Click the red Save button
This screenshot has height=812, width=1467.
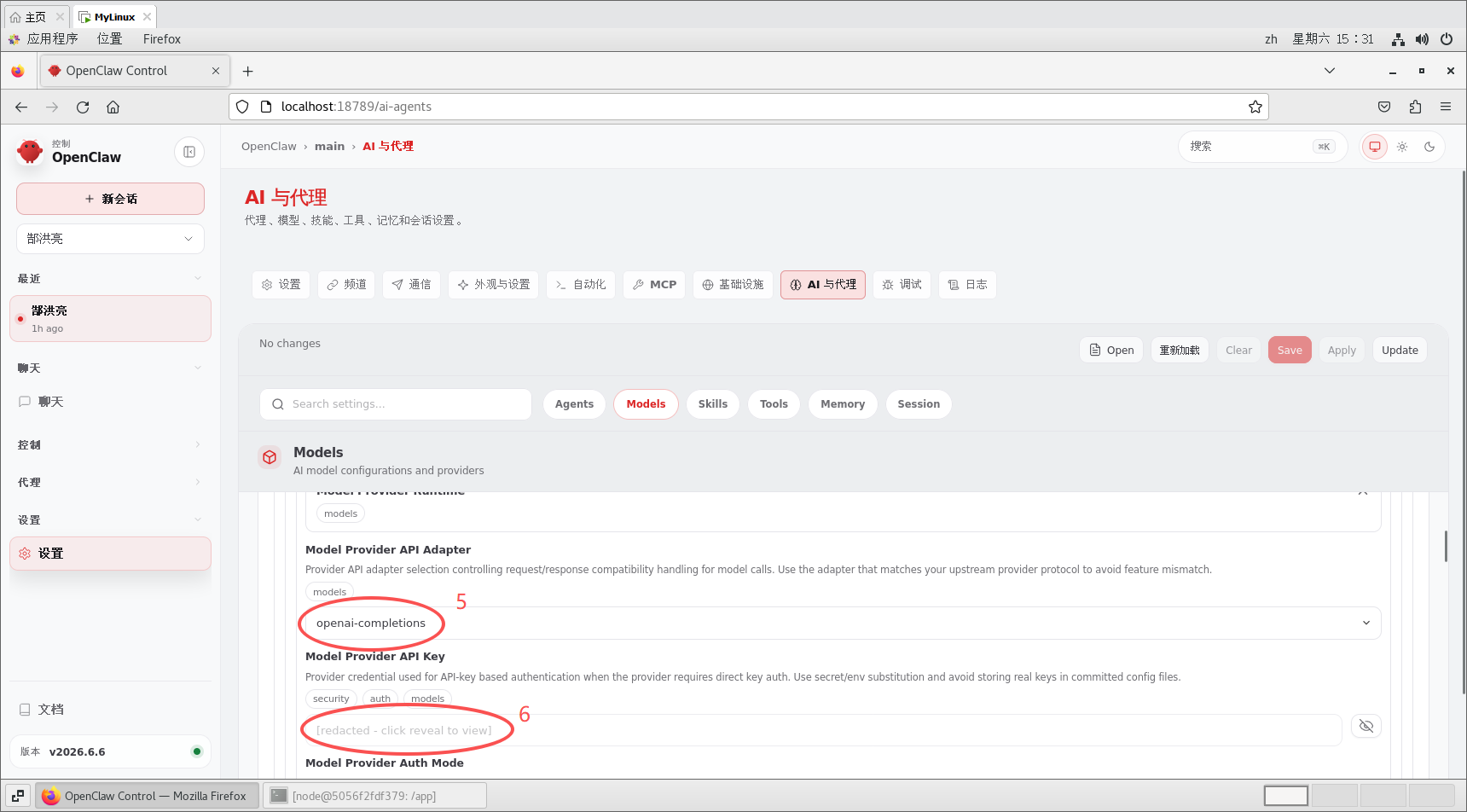(1290, 351)
